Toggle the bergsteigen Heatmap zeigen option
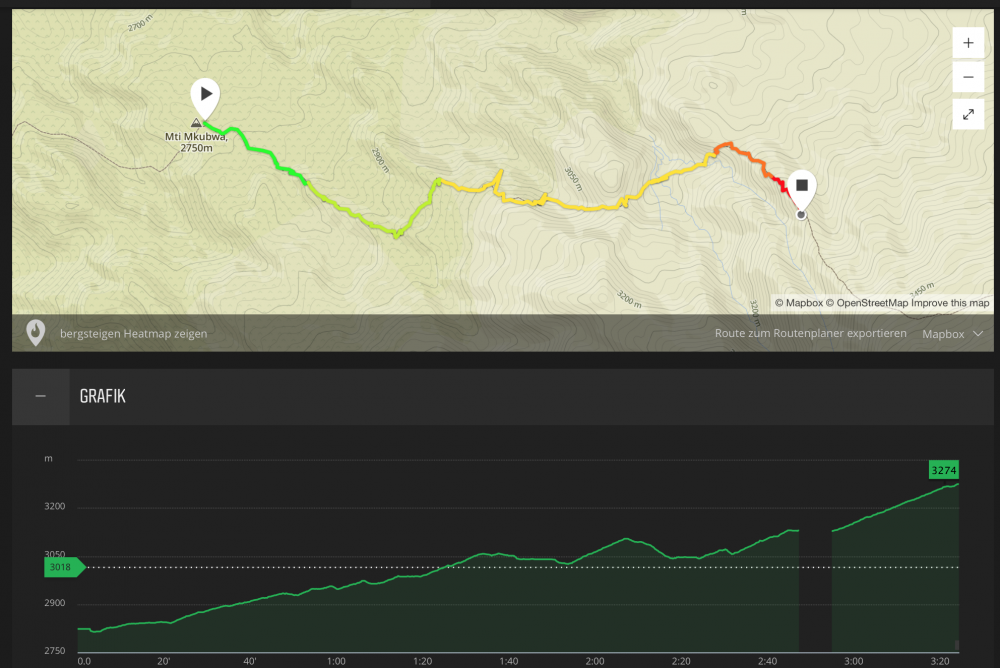The height and width of the screenshot is (668, 1000). 133,334
